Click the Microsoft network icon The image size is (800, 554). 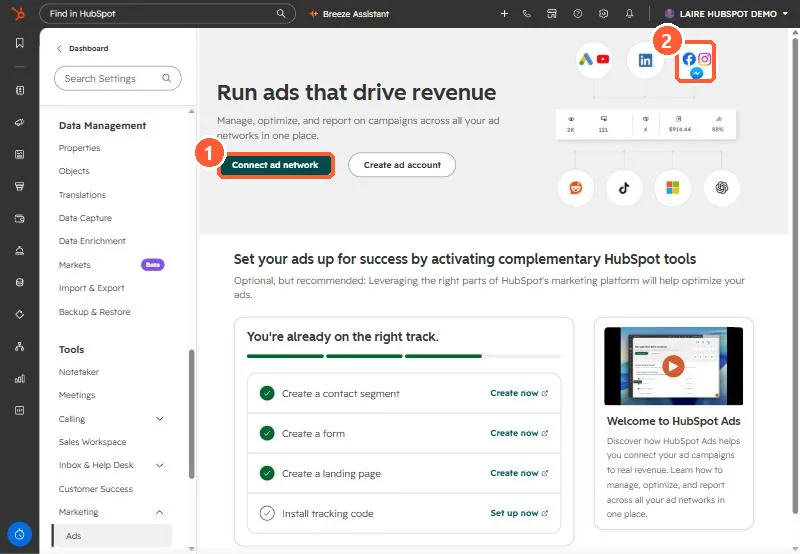(672, 188)
